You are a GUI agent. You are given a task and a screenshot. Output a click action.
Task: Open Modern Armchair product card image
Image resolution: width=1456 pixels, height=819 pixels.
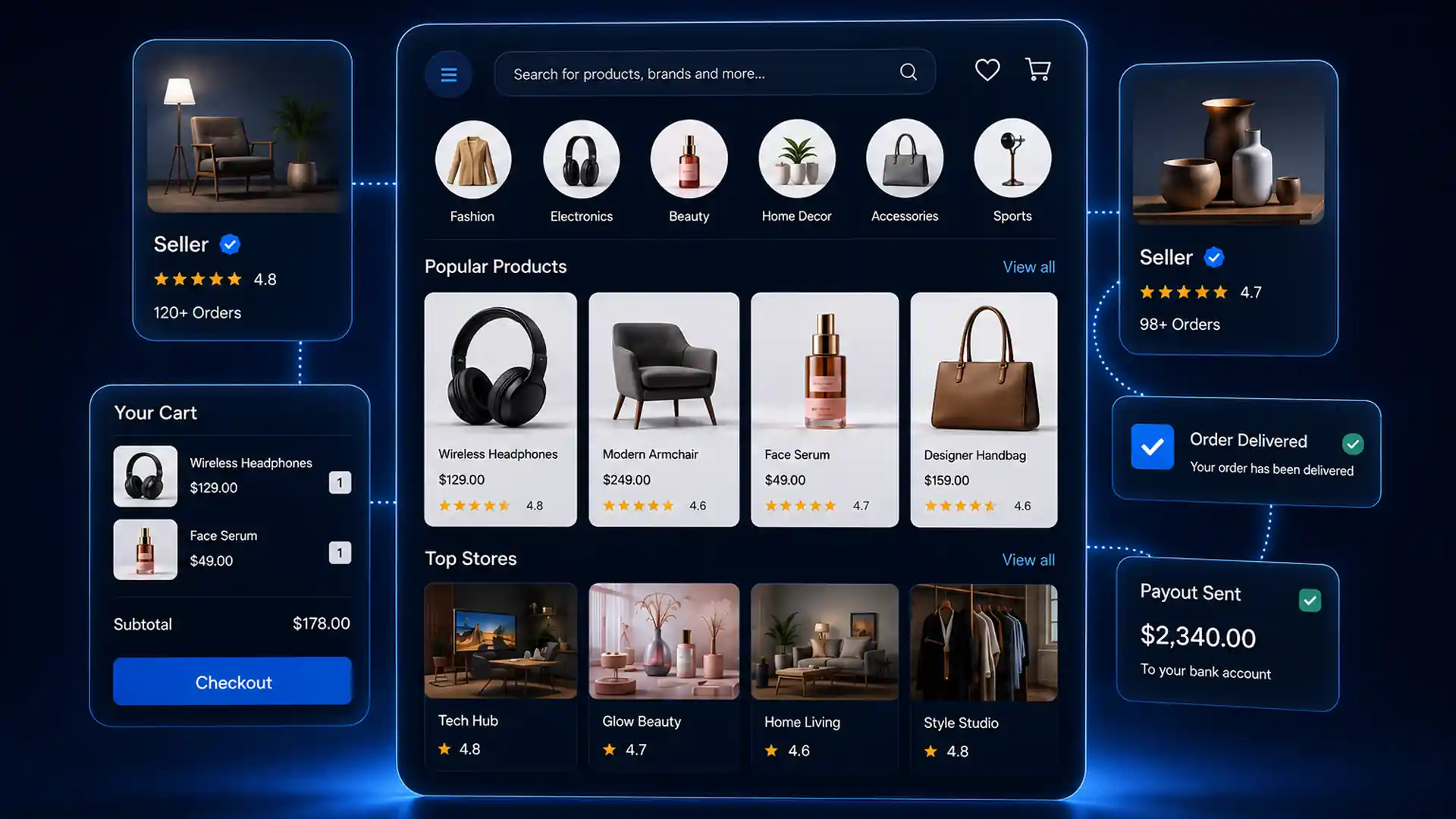click(664, 364)
